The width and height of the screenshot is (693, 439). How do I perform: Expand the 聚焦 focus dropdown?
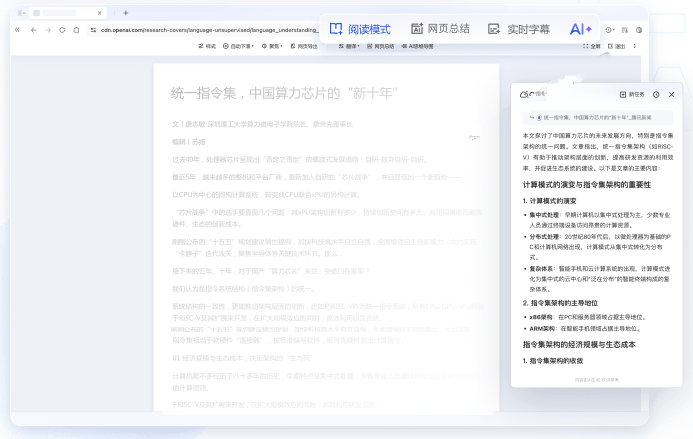click(x=272, y=46)
